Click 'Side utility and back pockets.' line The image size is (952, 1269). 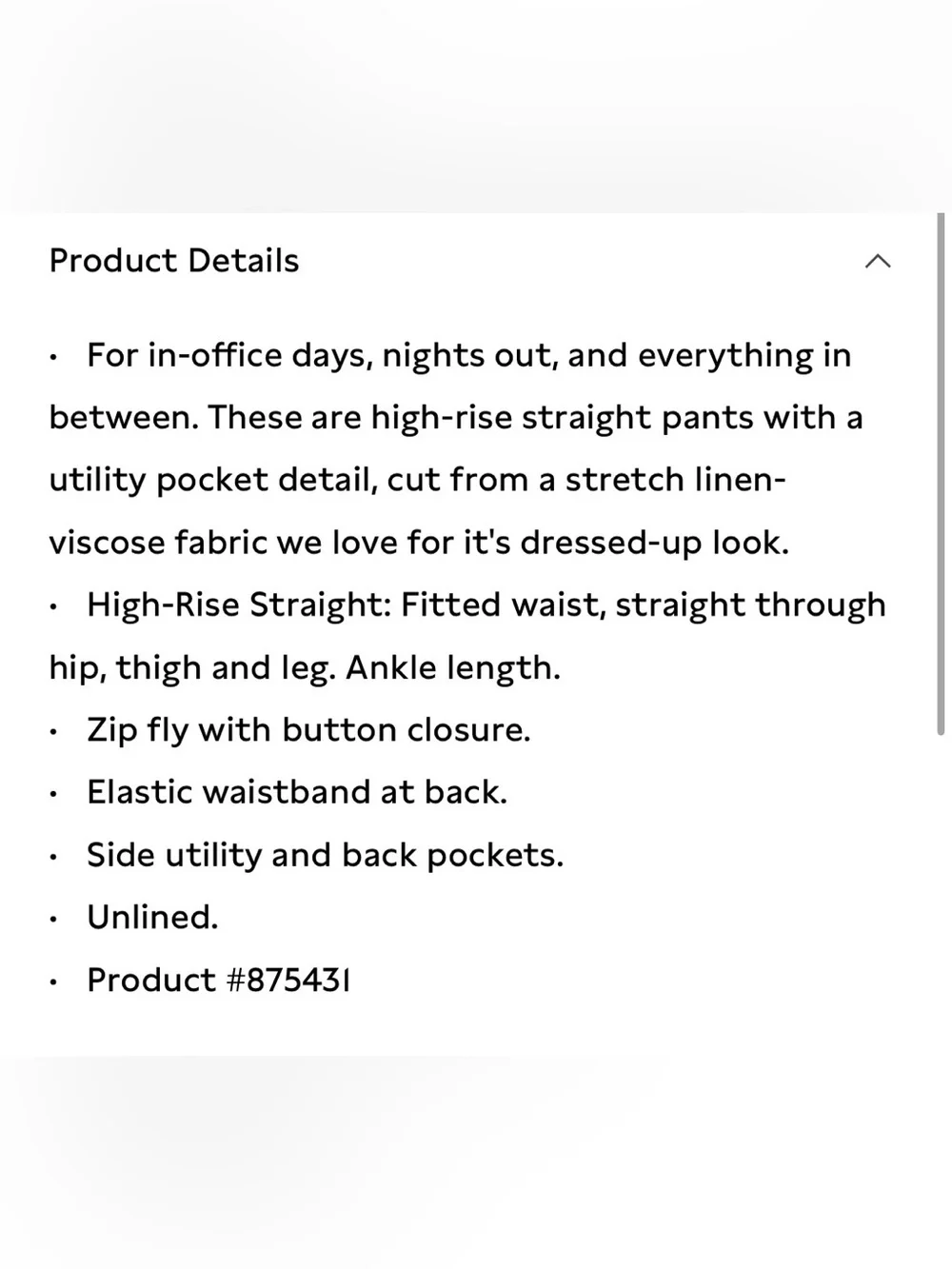[x=325, y=855]
